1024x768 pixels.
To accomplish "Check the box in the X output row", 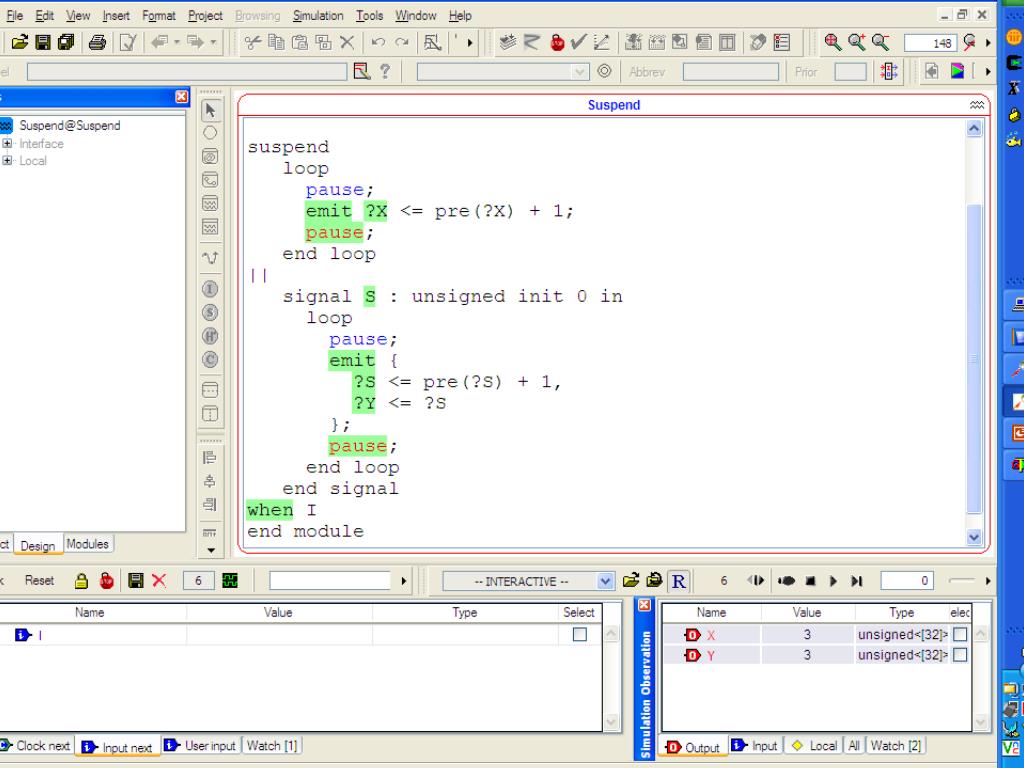I will [x=960, y=634].
